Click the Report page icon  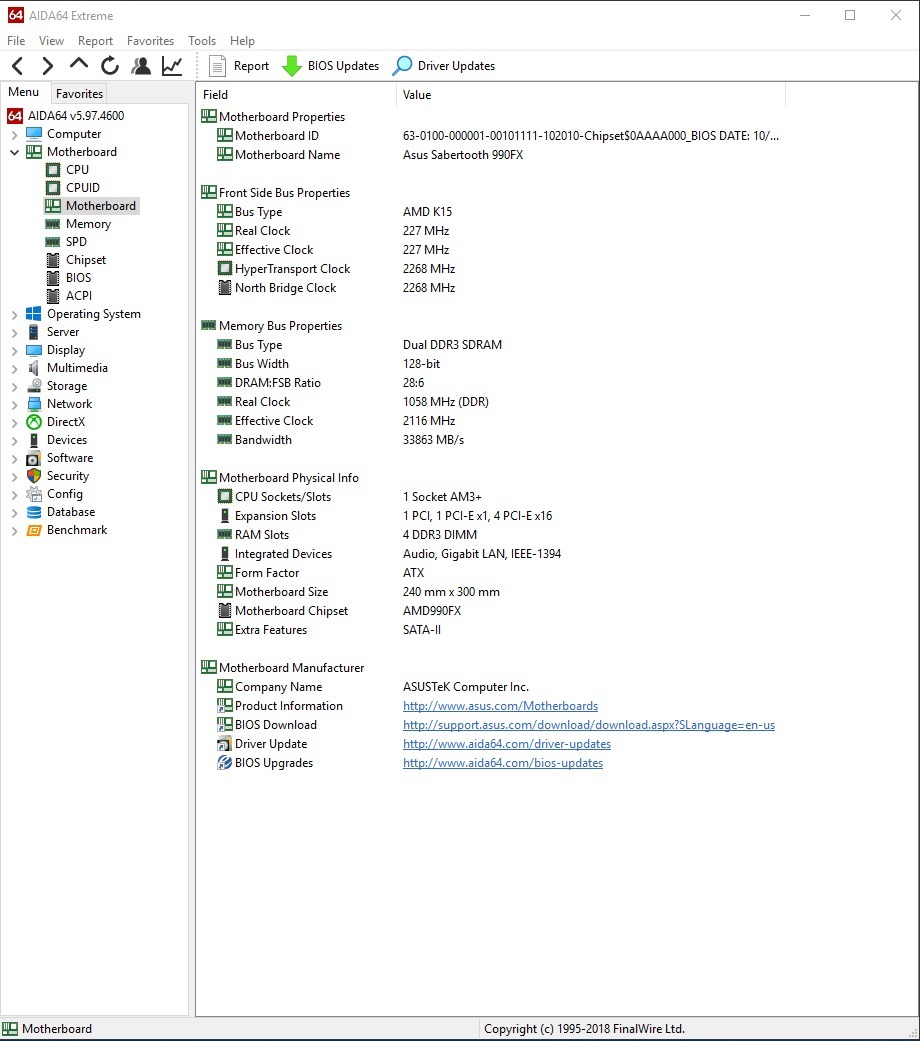click(217, 66)
